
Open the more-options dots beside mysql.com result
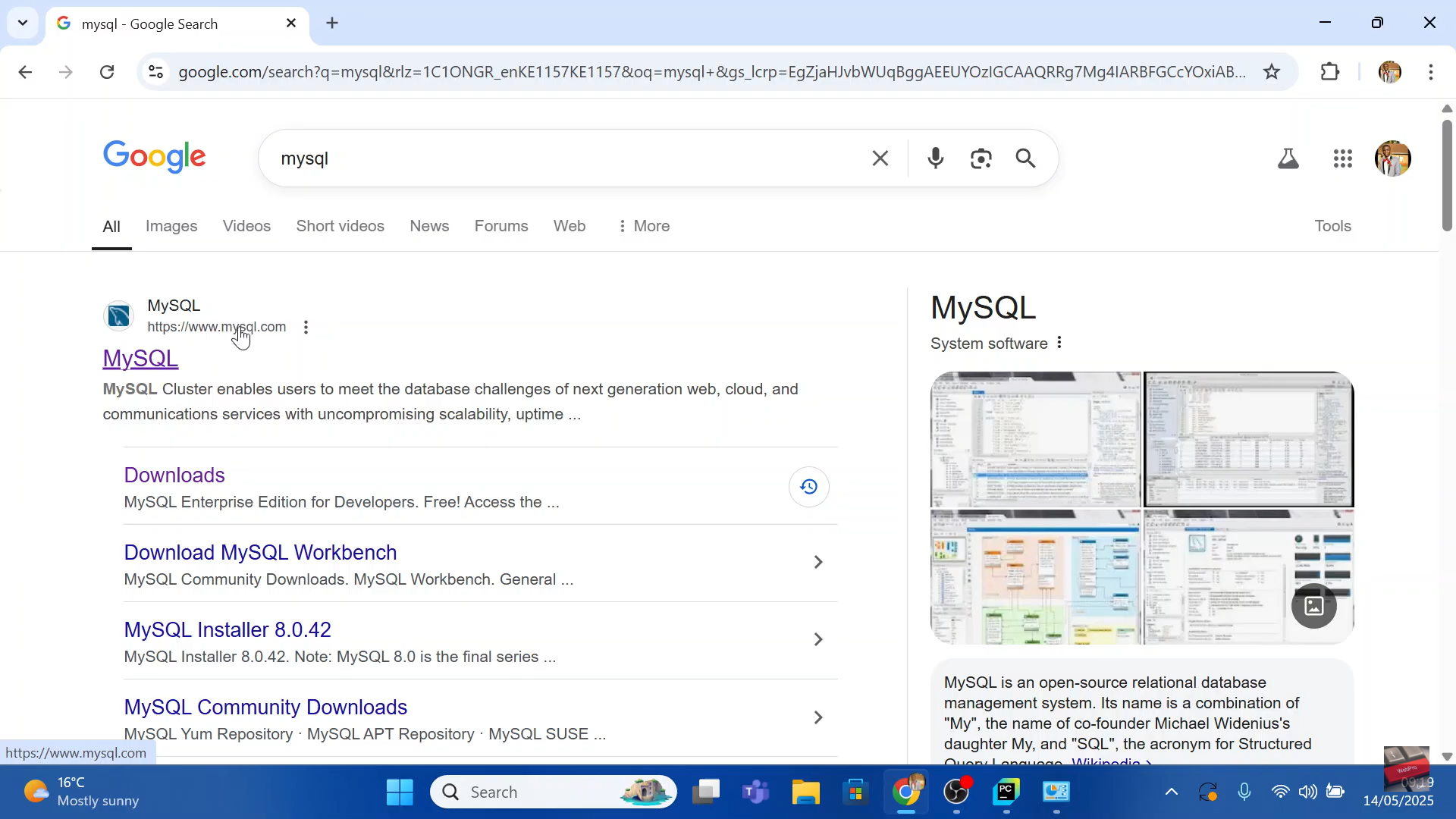(306, 328)
